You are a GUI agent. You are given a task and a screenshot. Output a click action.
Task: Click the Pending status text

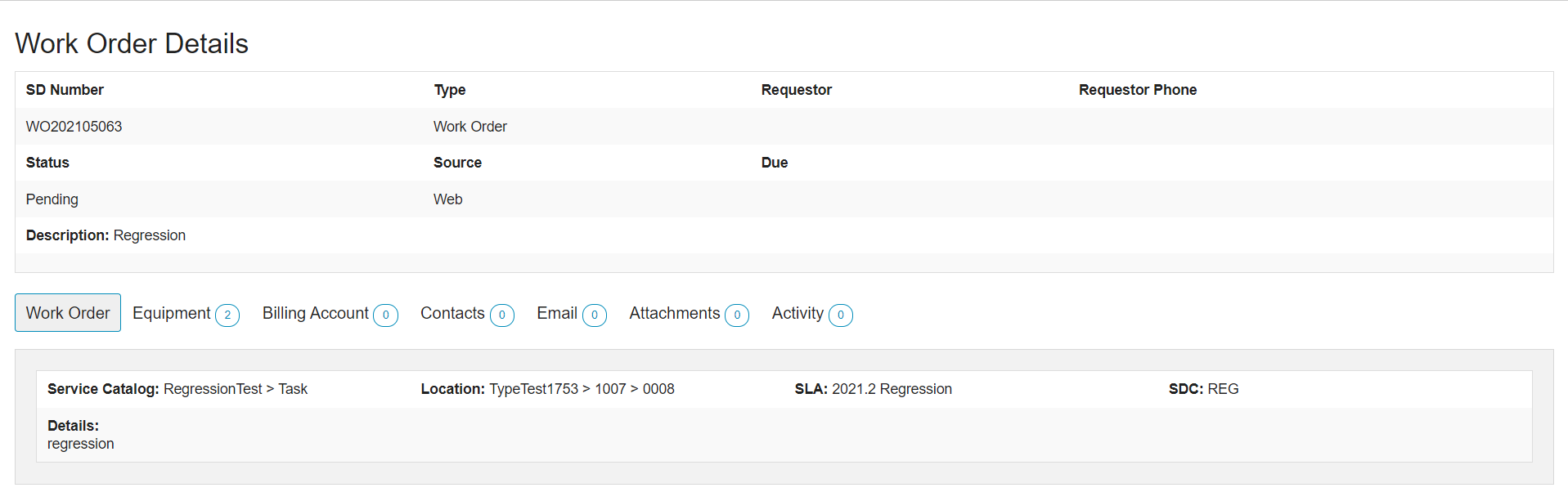(x=52, y=199)
